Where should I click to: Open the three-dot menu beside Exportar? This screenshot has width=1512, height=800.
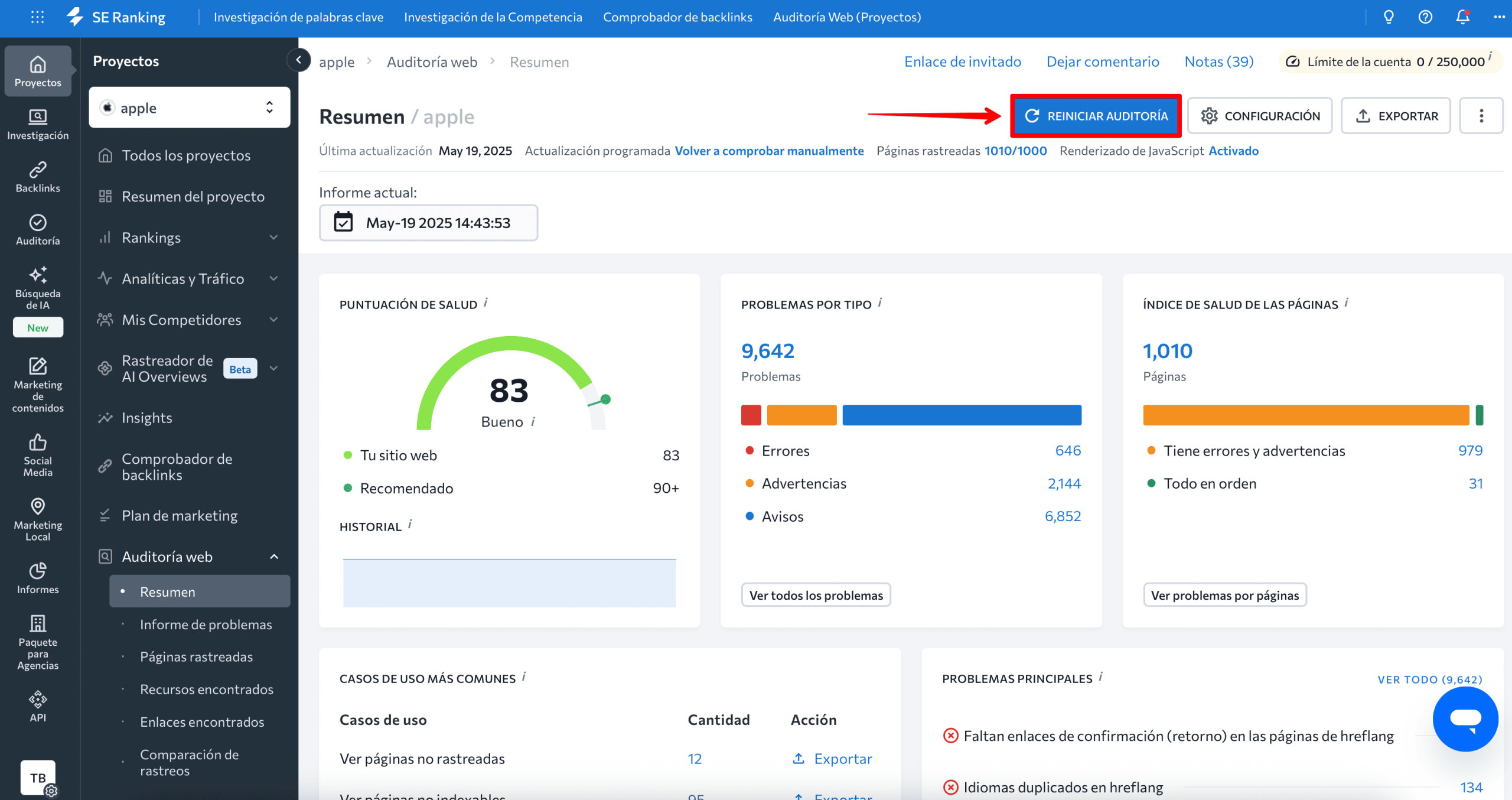(x=1481, y=116)
